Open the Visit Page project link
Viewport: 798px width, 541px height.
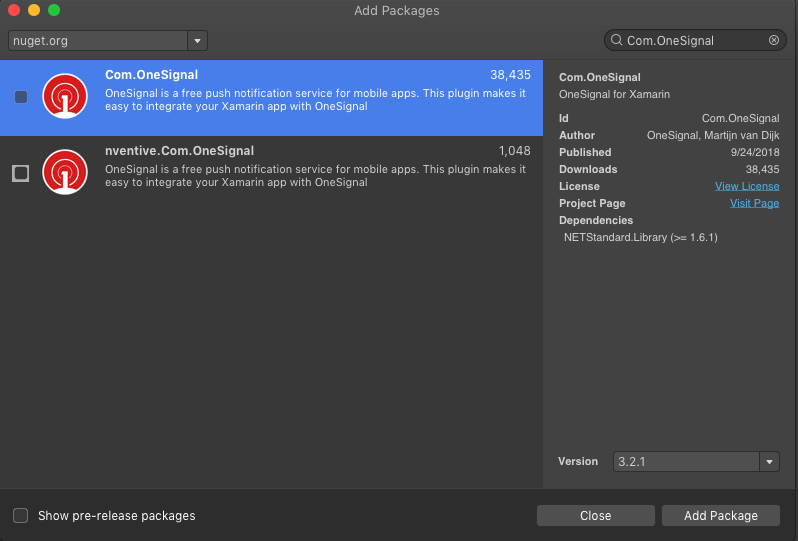click(x=754, y=203)
